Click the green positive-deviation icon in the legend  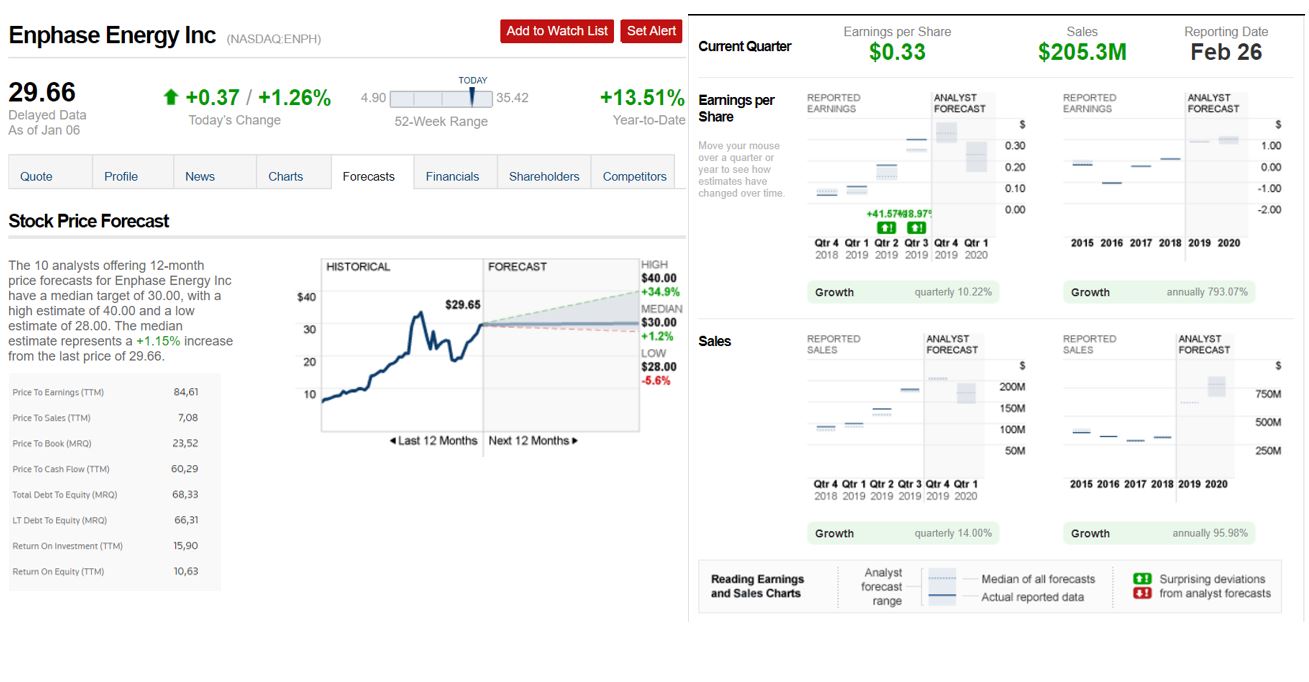tap(1141, 579)
